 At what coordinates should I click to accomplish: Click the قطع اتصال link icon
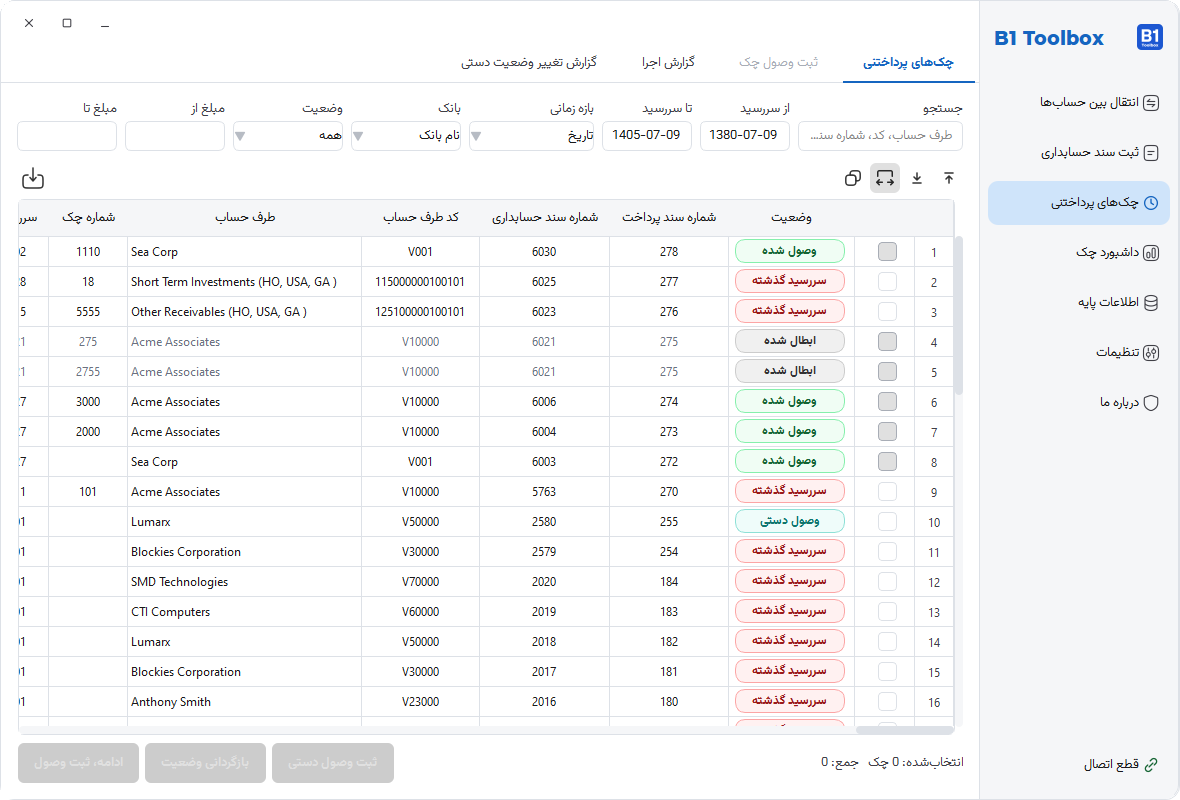pos(1151,765)
